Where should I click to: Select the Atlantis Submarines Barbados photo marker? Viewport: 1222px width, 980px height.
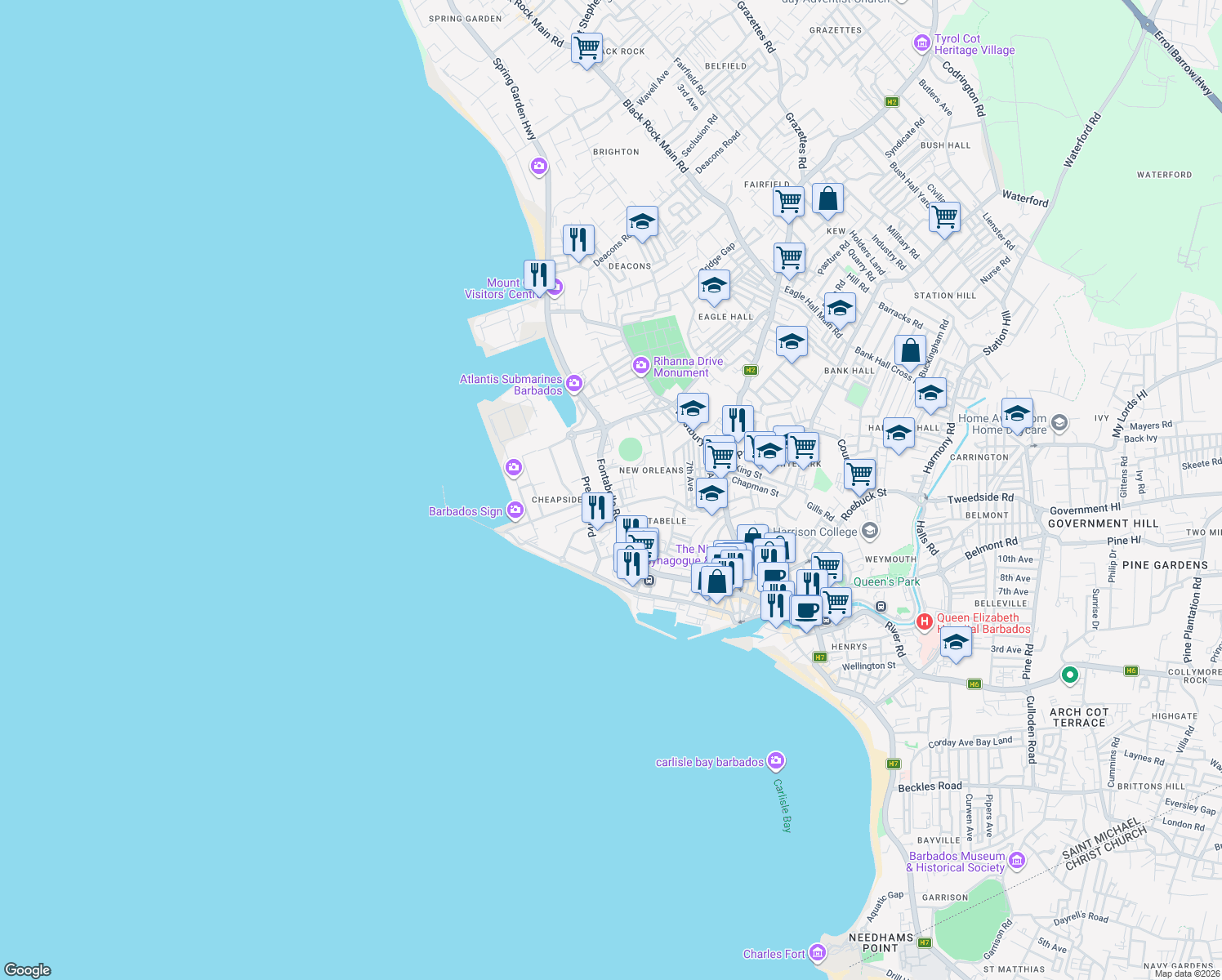tap(574, 383)
